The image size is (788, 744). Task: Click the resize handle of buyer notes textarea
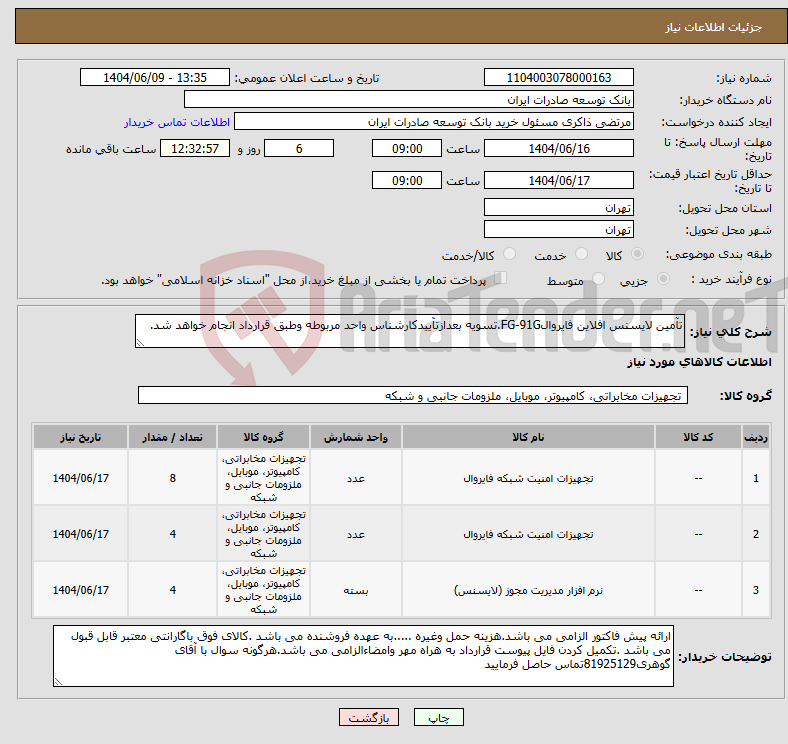pos(58,682)
